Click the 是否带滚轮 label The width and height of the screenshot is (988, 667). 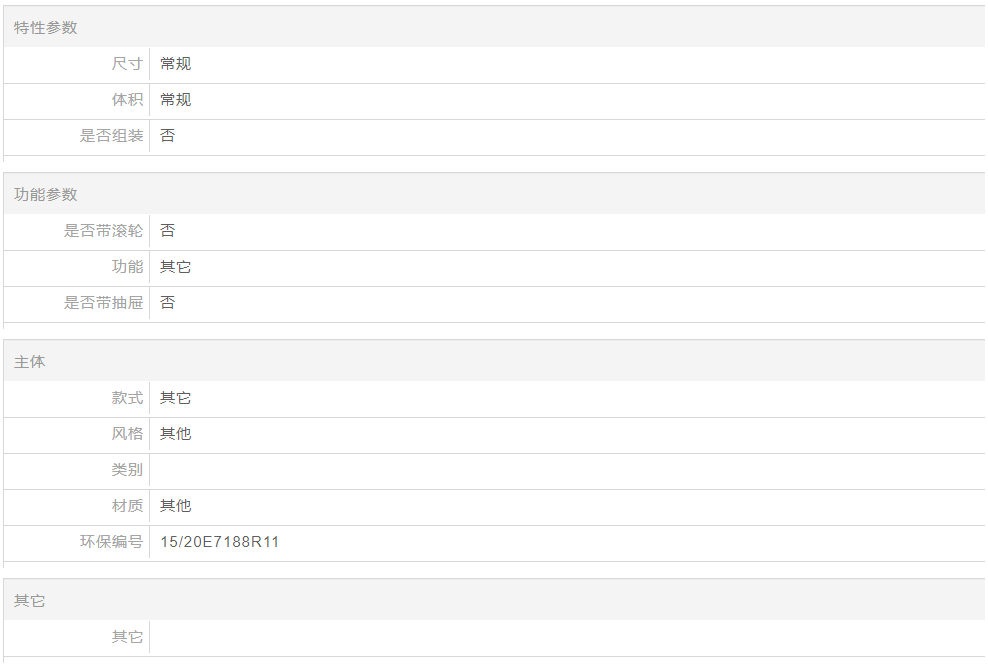(x=103, y=231)
